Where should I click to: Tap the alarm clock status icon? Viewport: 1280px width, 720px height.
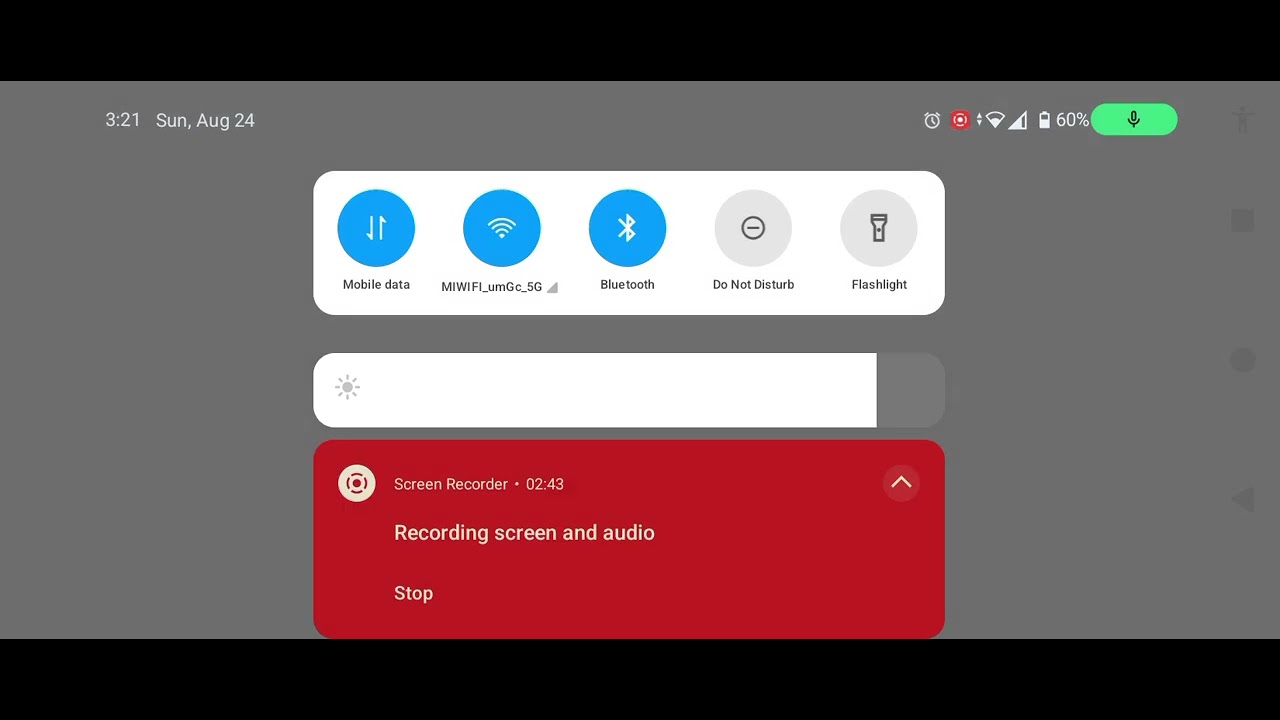(x=932, y=120)
